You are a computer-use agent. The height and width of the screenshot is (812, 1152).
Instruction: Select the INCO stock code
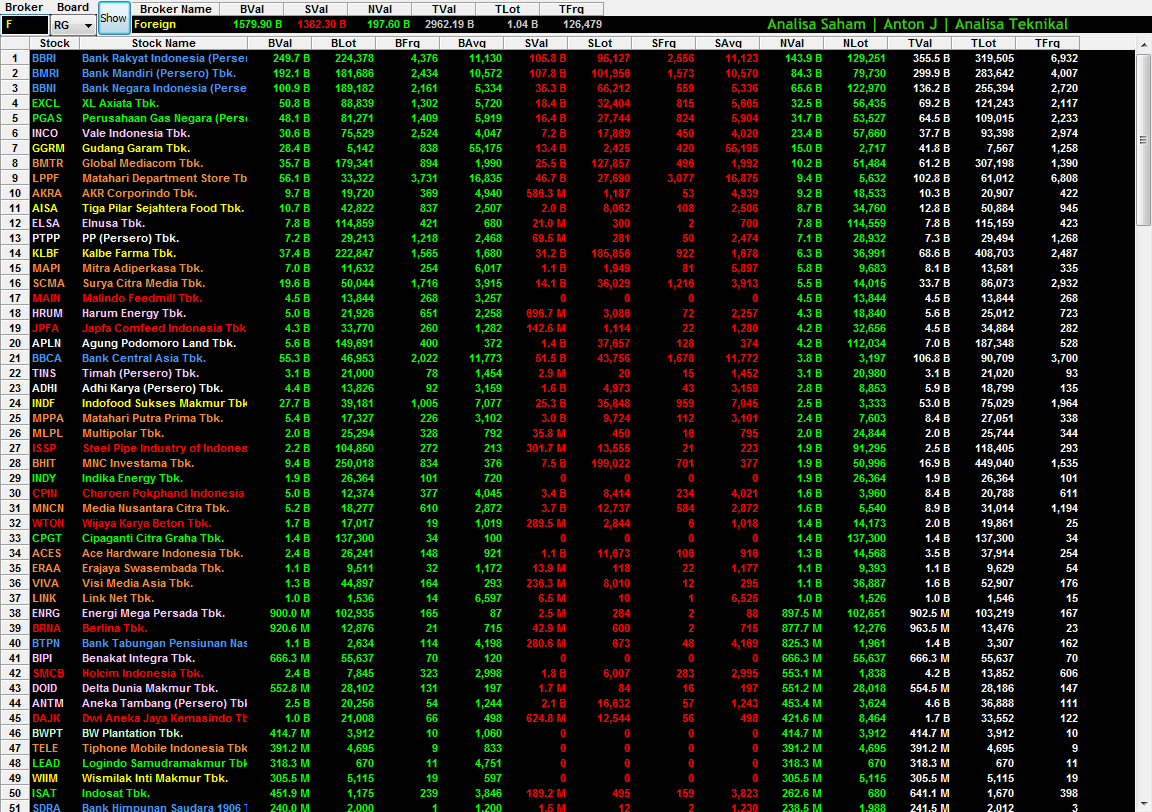tap(45, 134)
